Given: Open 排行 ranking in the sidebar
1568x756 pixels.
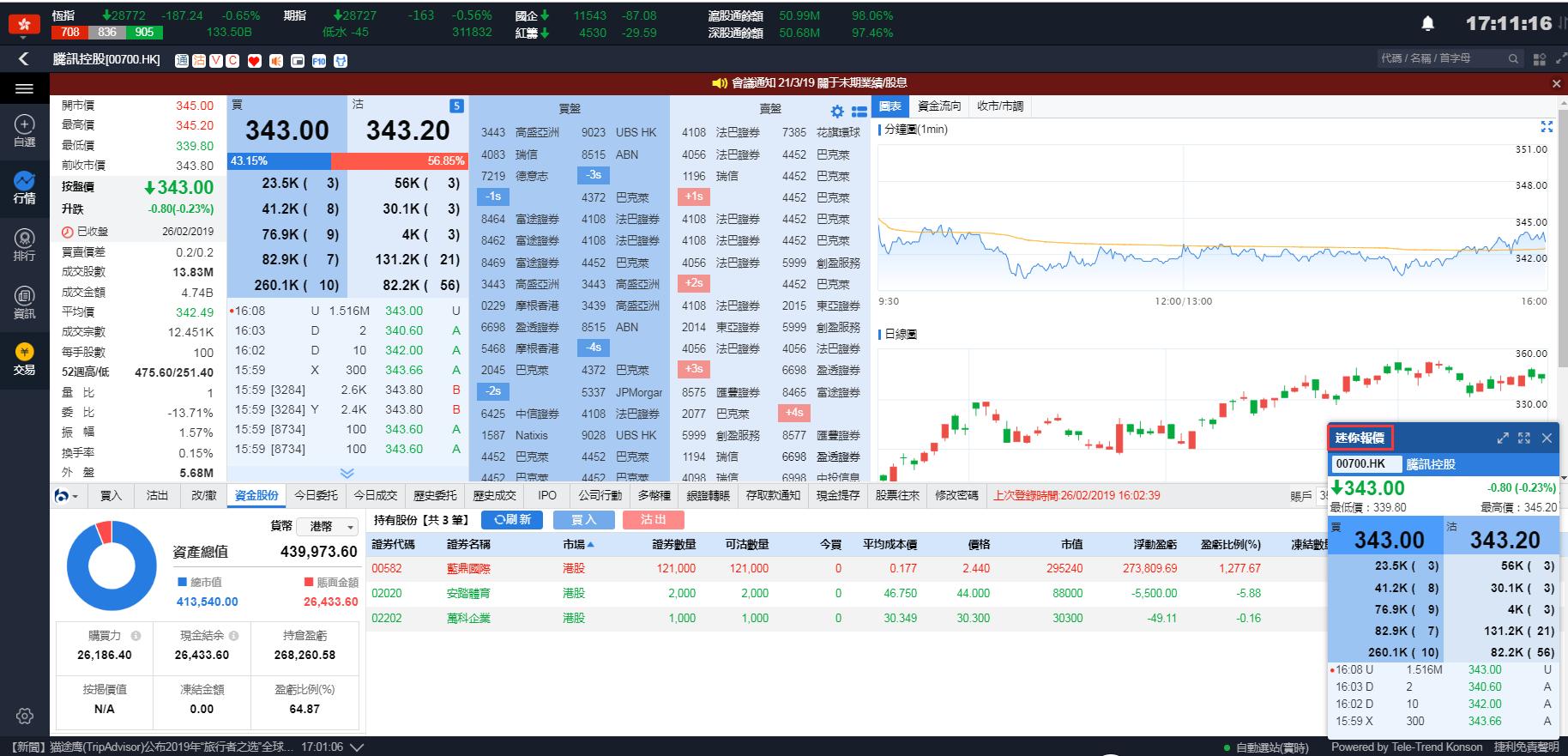Looking at the screenshot, I should (x=24, y=245).
